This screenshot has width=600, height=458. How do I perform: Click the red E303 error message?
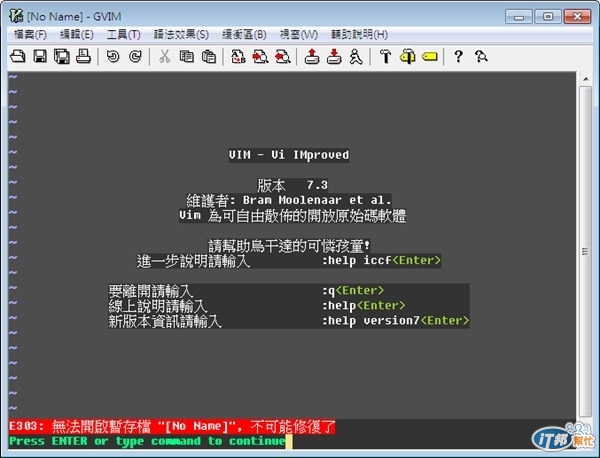click(x=172, y=426)
